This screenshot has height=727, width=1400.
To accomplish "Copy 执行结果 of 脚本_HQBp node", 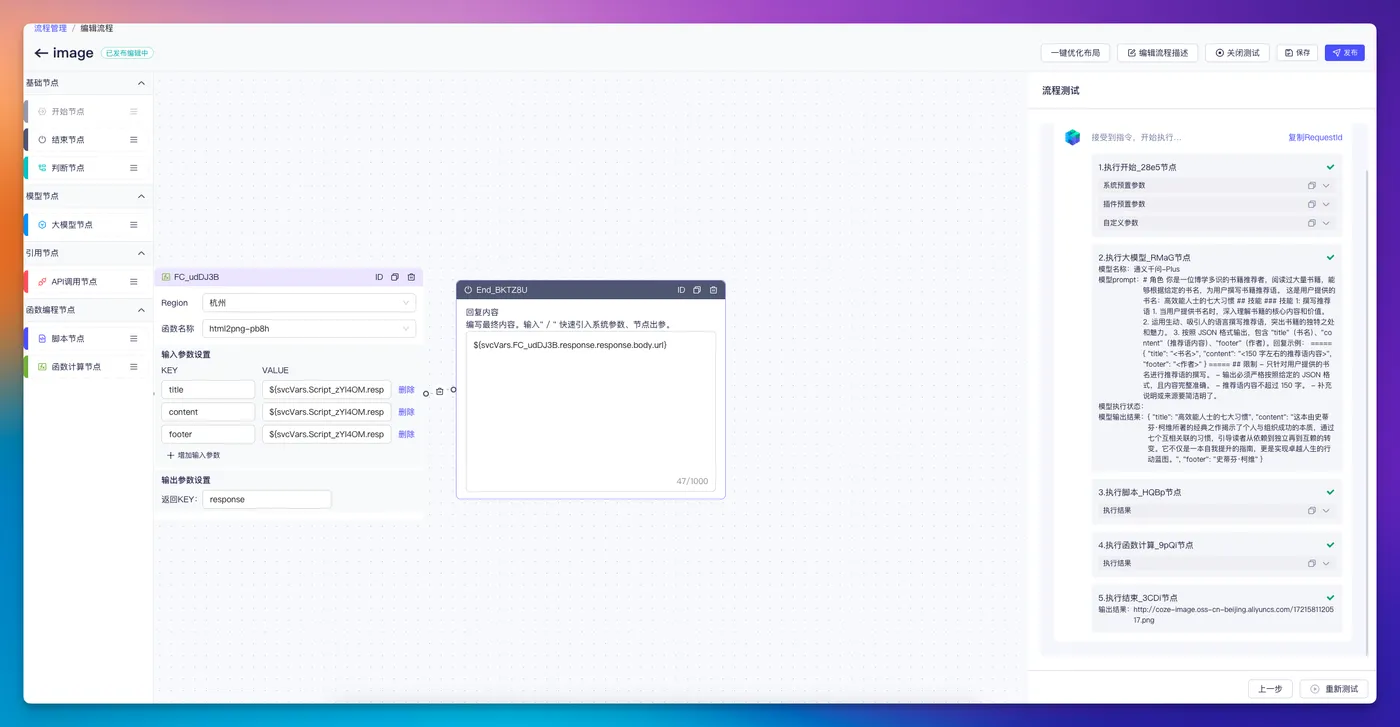I will tap(1312, 511).
